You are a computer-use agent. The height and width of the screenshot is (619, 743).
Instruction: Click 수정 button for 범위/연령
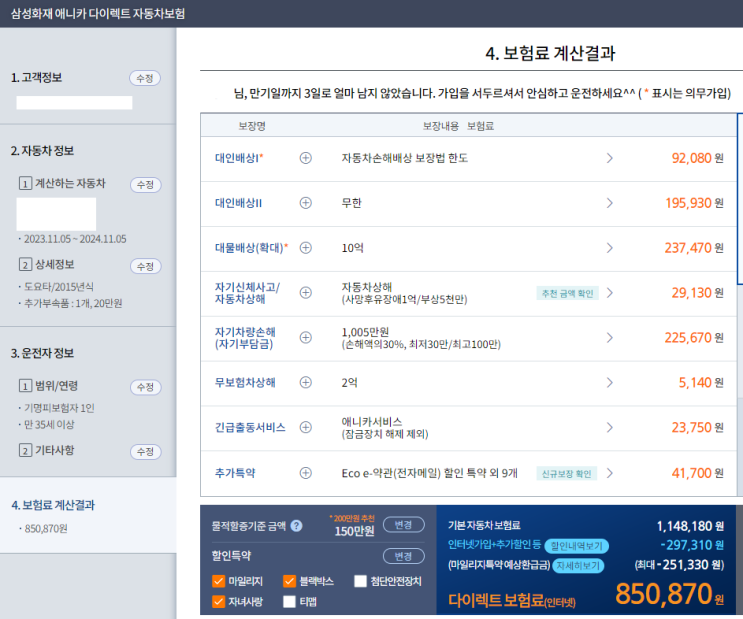point(145,387)
